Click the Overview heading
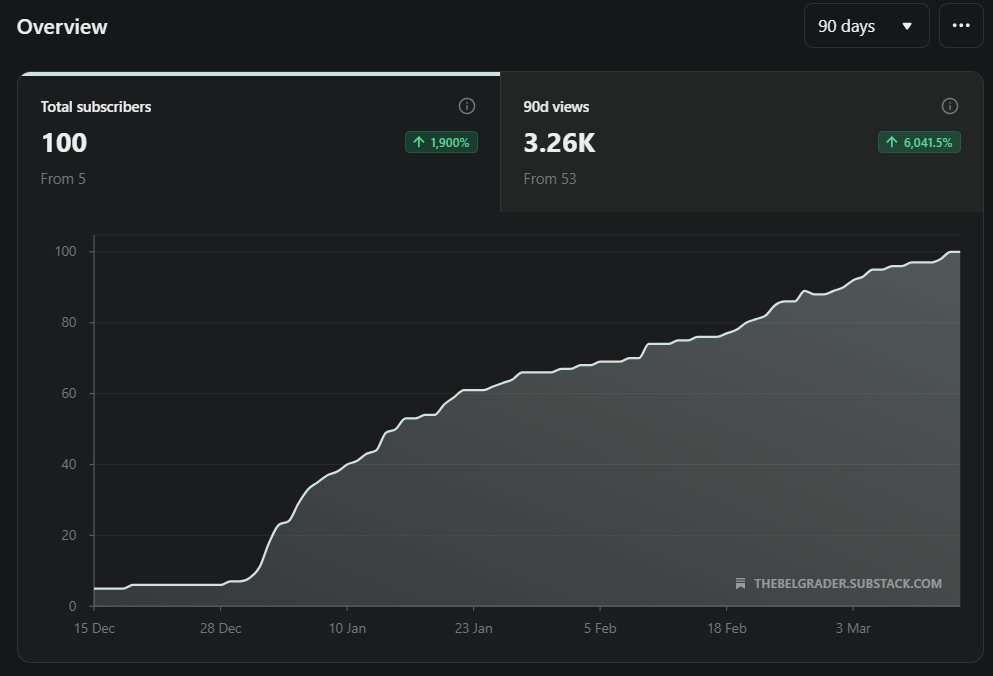 pyautogui.click(x=62, y=27)
